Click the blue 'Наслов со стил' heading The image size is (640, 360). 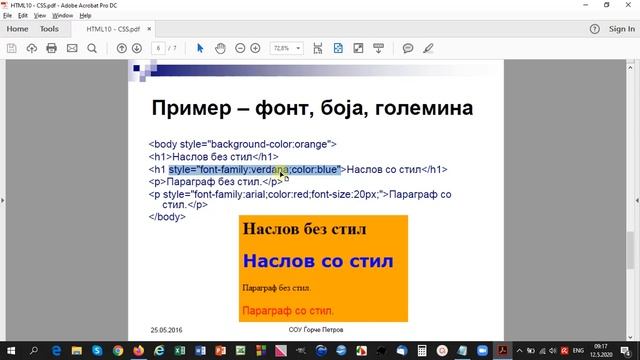(318, 261)
